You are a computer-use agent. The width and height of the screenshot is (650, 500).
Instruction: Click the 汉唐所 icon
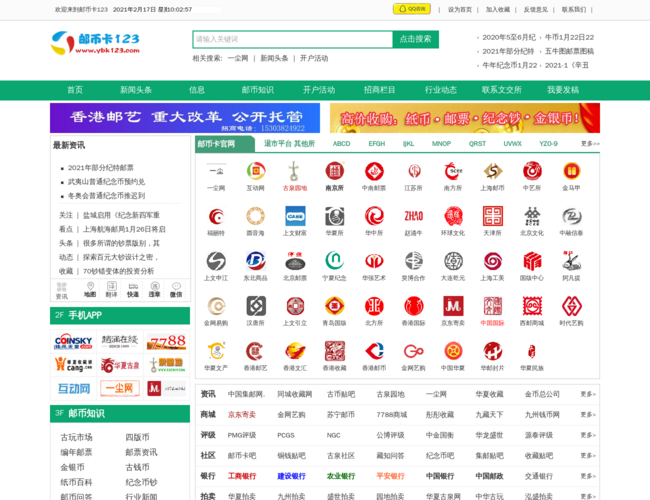click(x=255, y=306)
